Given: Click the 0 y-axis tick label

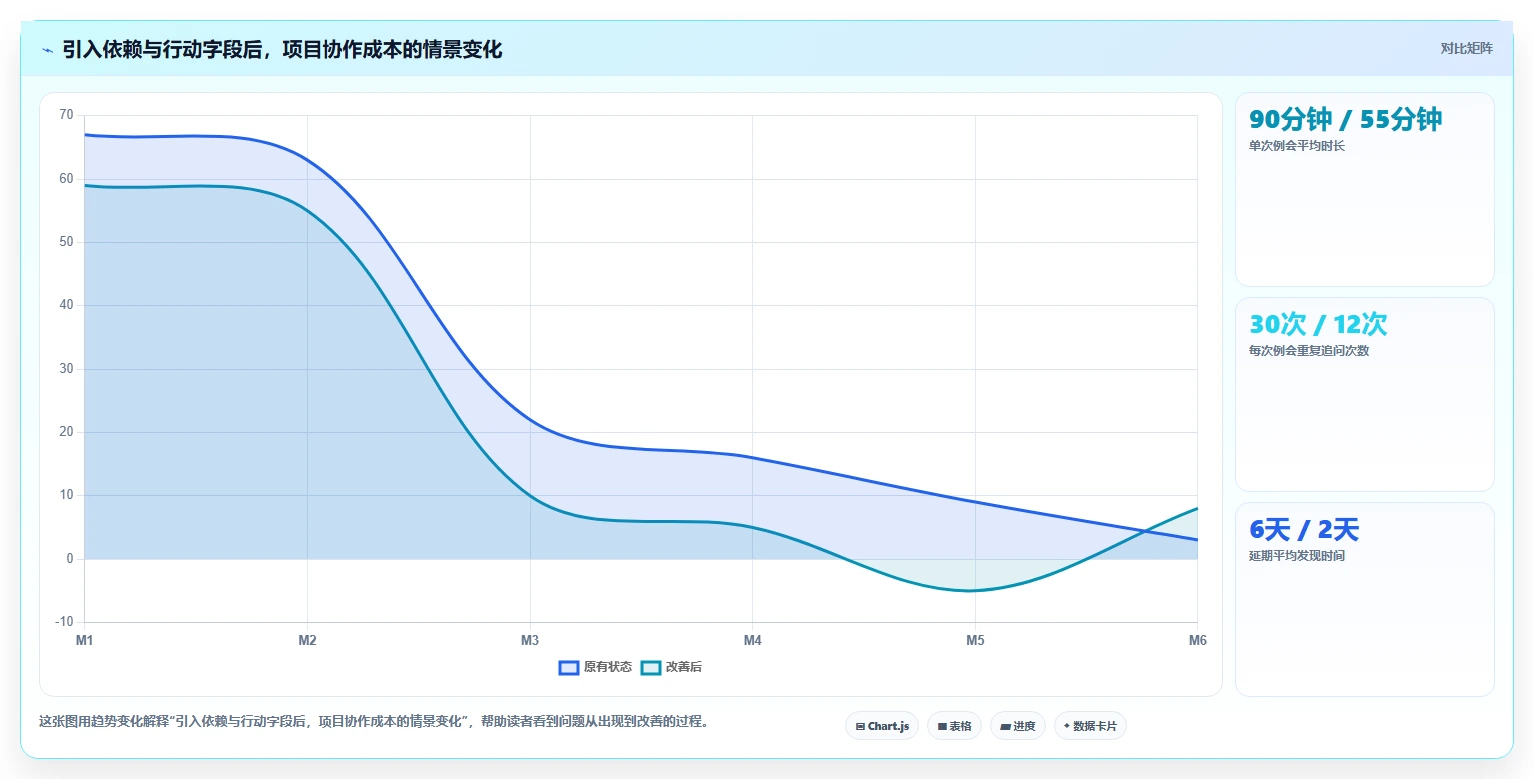Looking at the screenshot, I should 70,559.
